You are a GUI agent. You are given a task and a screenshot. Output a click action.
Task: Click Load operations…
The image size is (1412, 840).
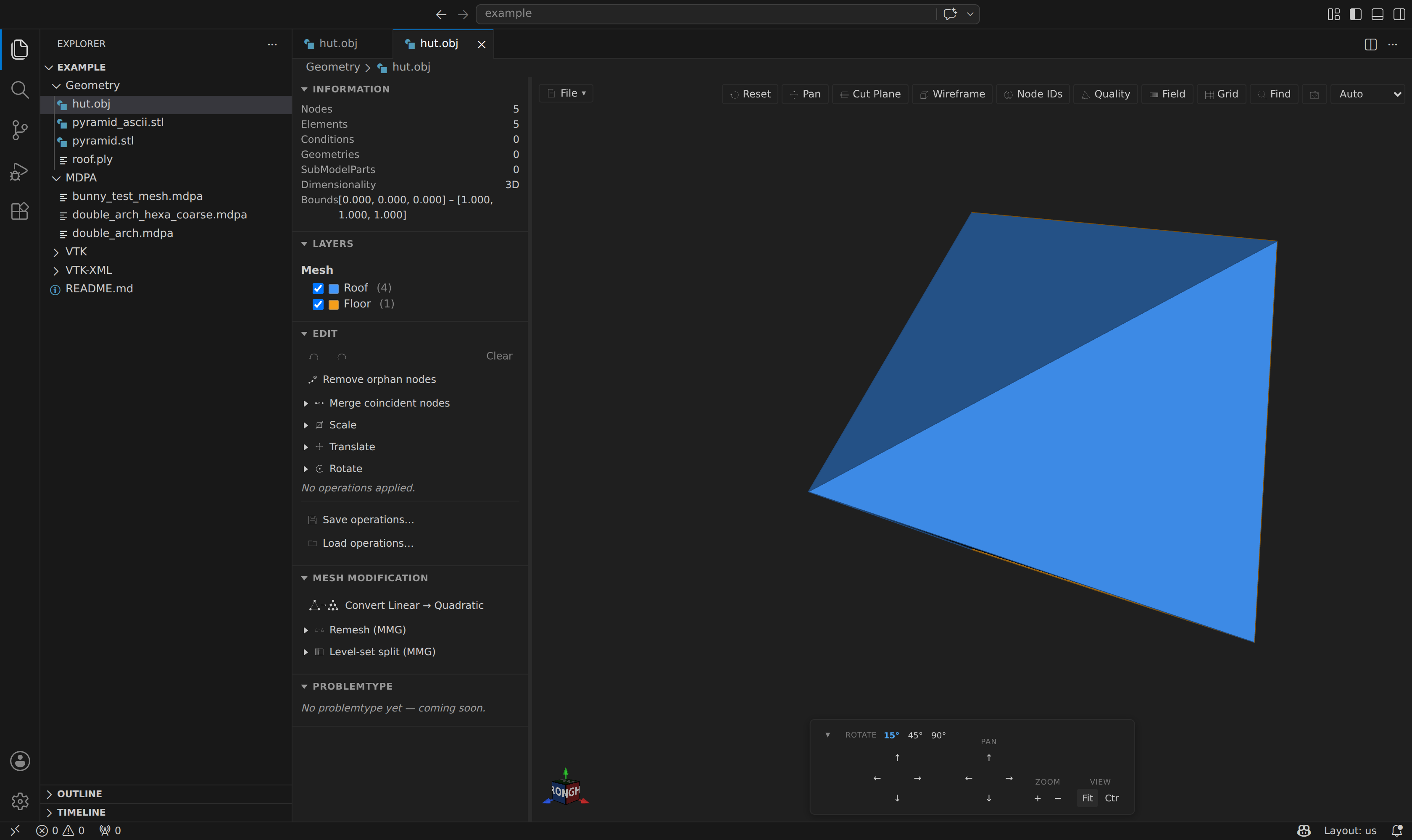coord(361,543)
